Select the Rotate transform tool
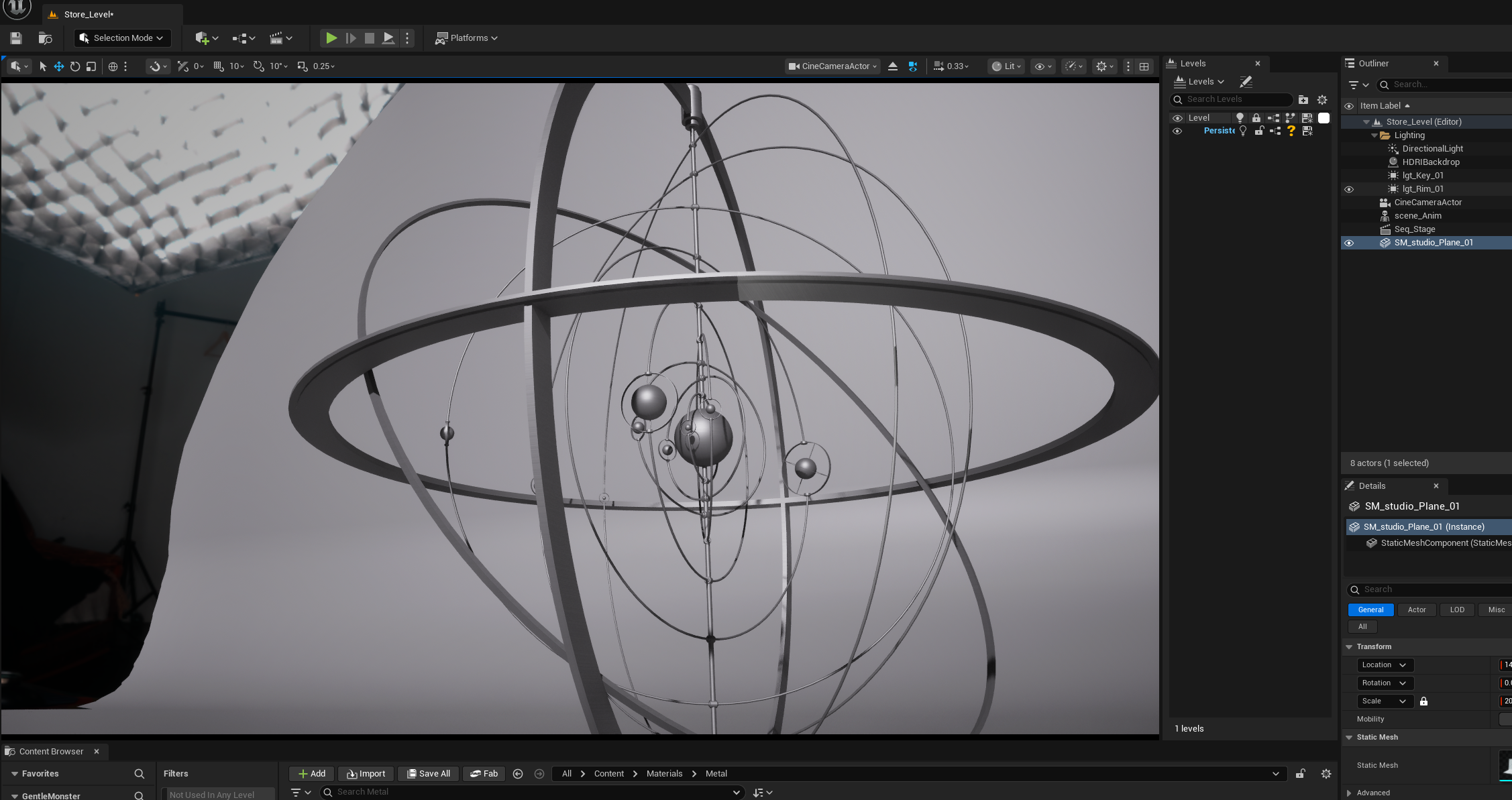 point(75,66)
